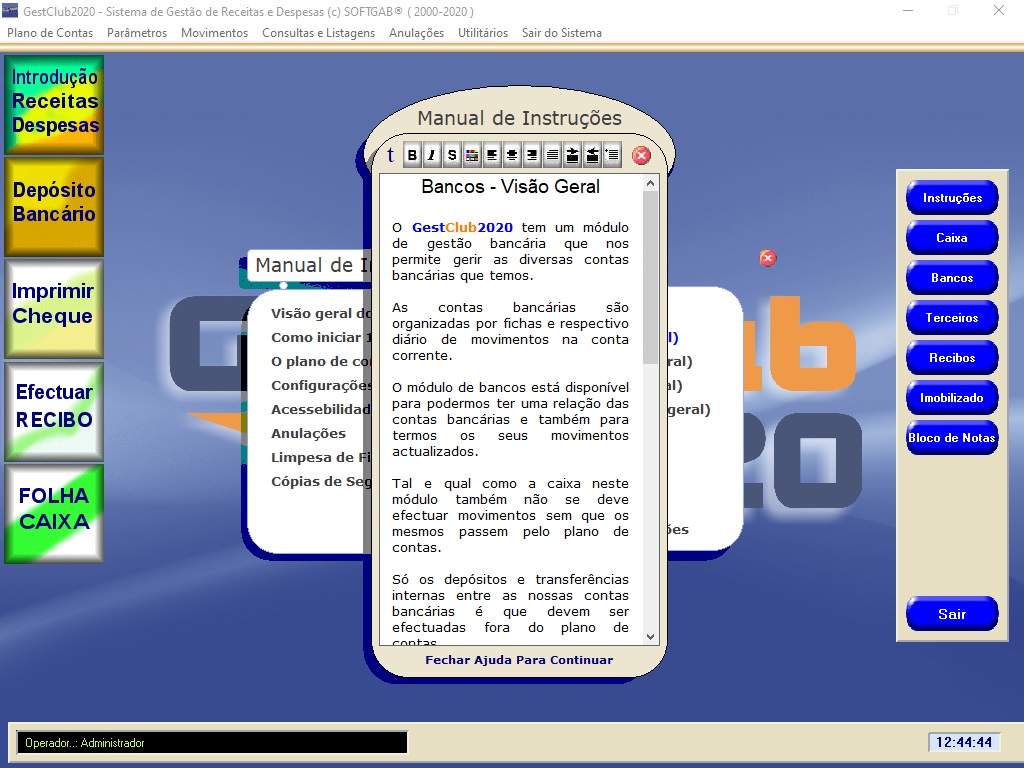
Task: Toggle bold formatting in manual toolbar
Action: tap(412, 155)
